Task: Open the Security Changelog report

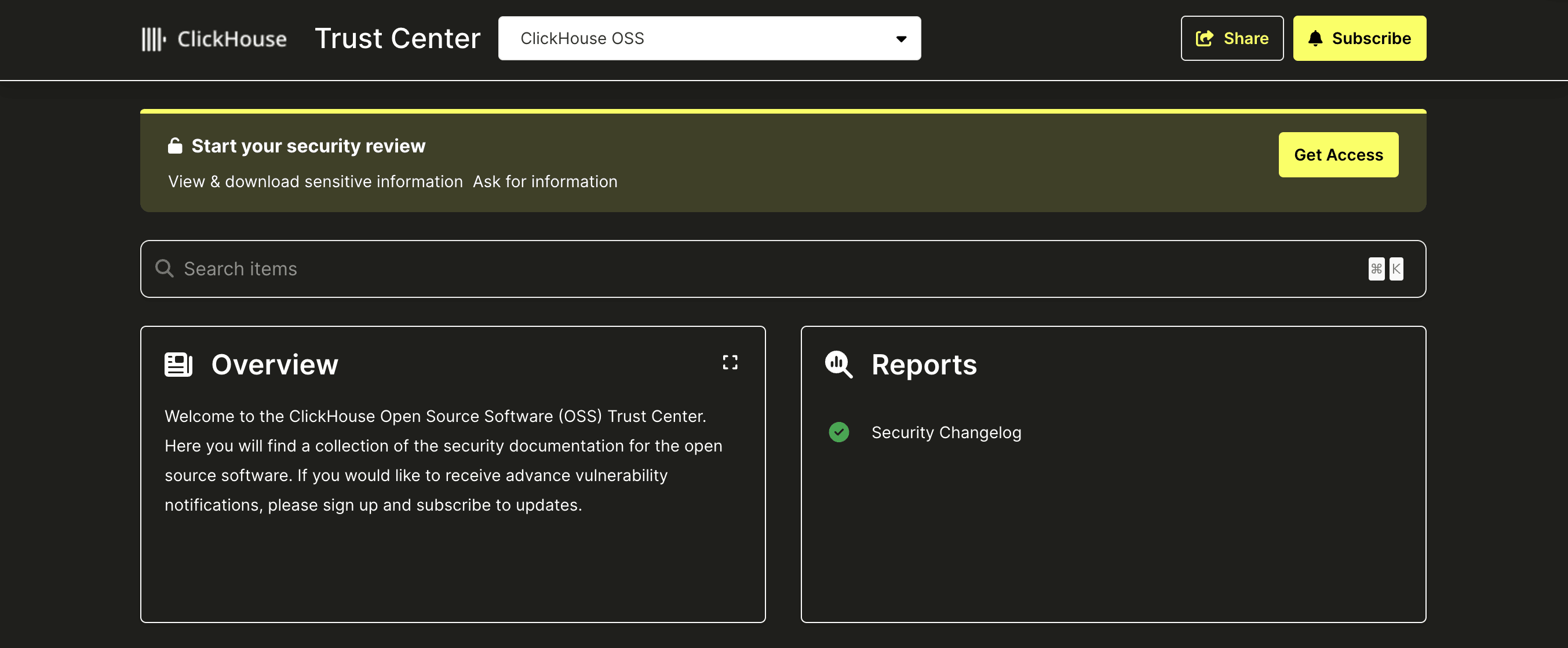Action: (946, 432)
